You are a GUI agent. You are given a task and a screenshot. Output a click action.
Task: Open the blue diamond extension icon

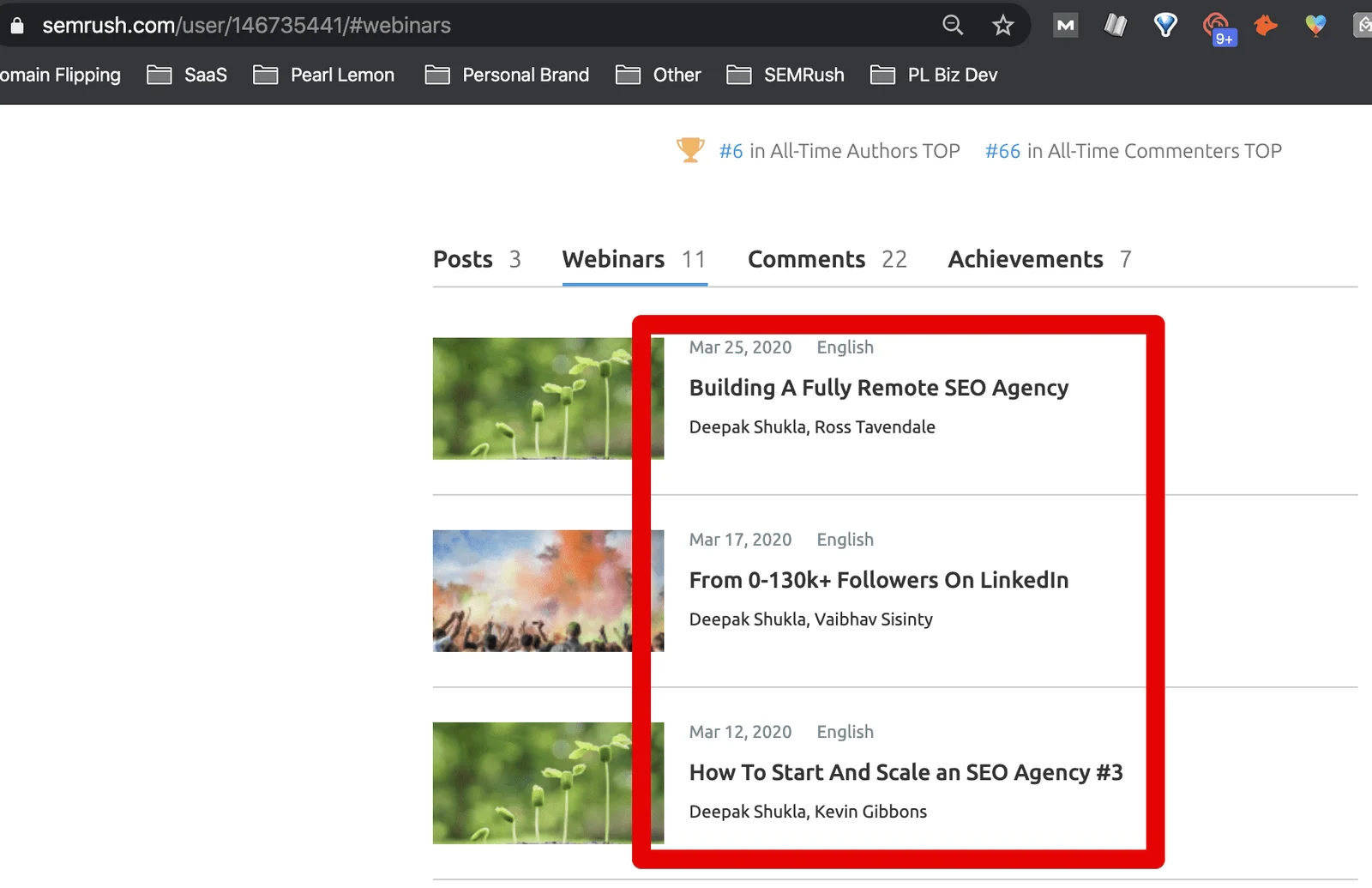1165,26
